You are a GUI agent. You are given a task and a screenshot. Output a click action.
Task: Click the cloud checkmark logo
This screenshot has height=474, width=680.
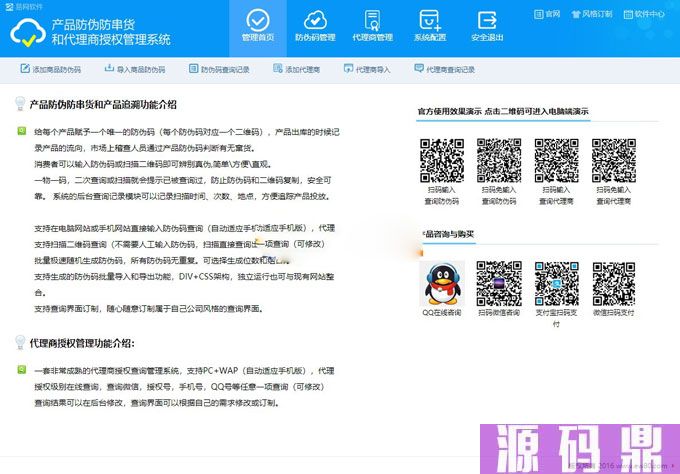point(28,33)
